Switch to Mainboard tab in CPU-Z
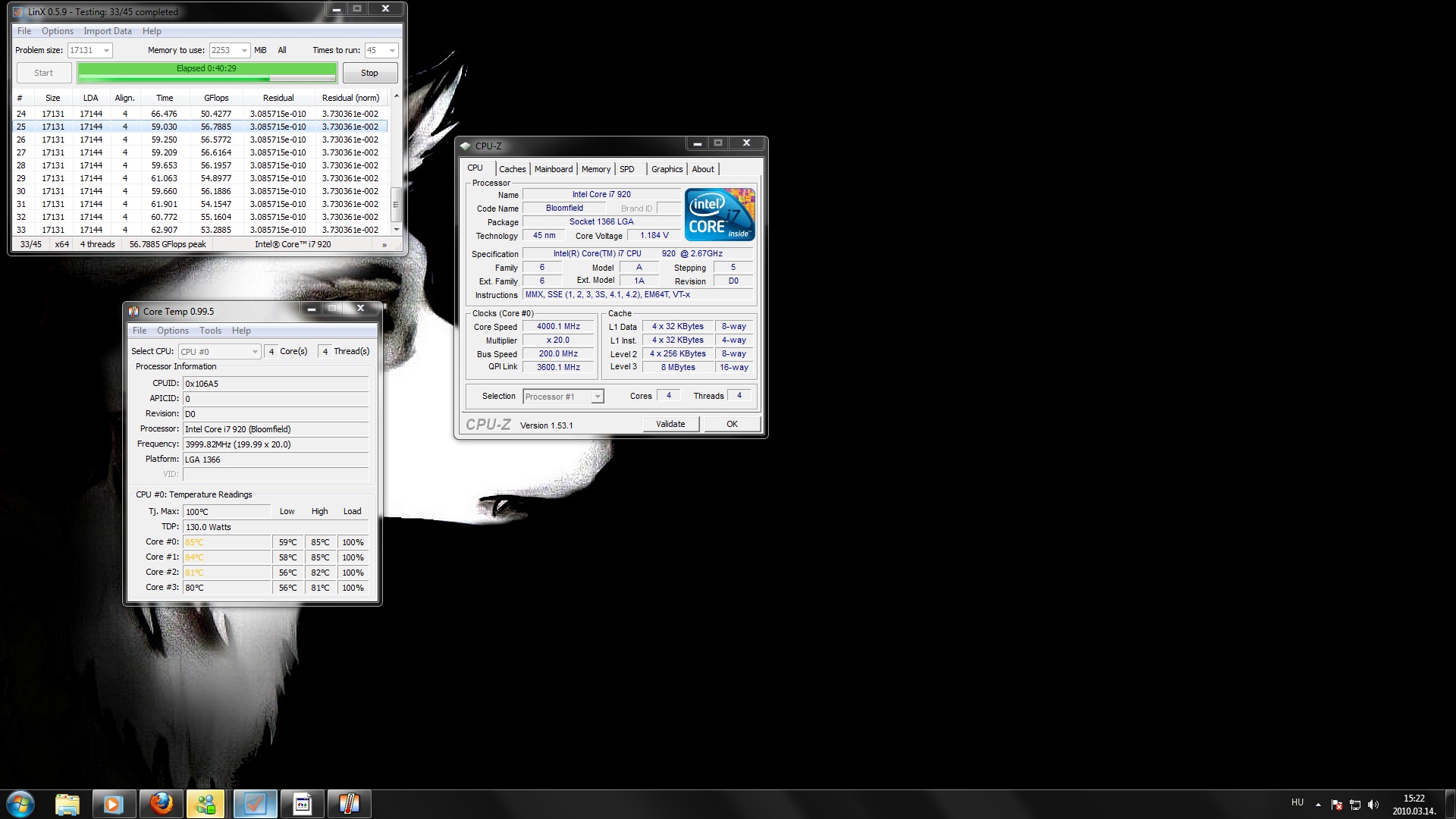The width and height of the screenshot is (1456, 819). [x=554, y=169]
